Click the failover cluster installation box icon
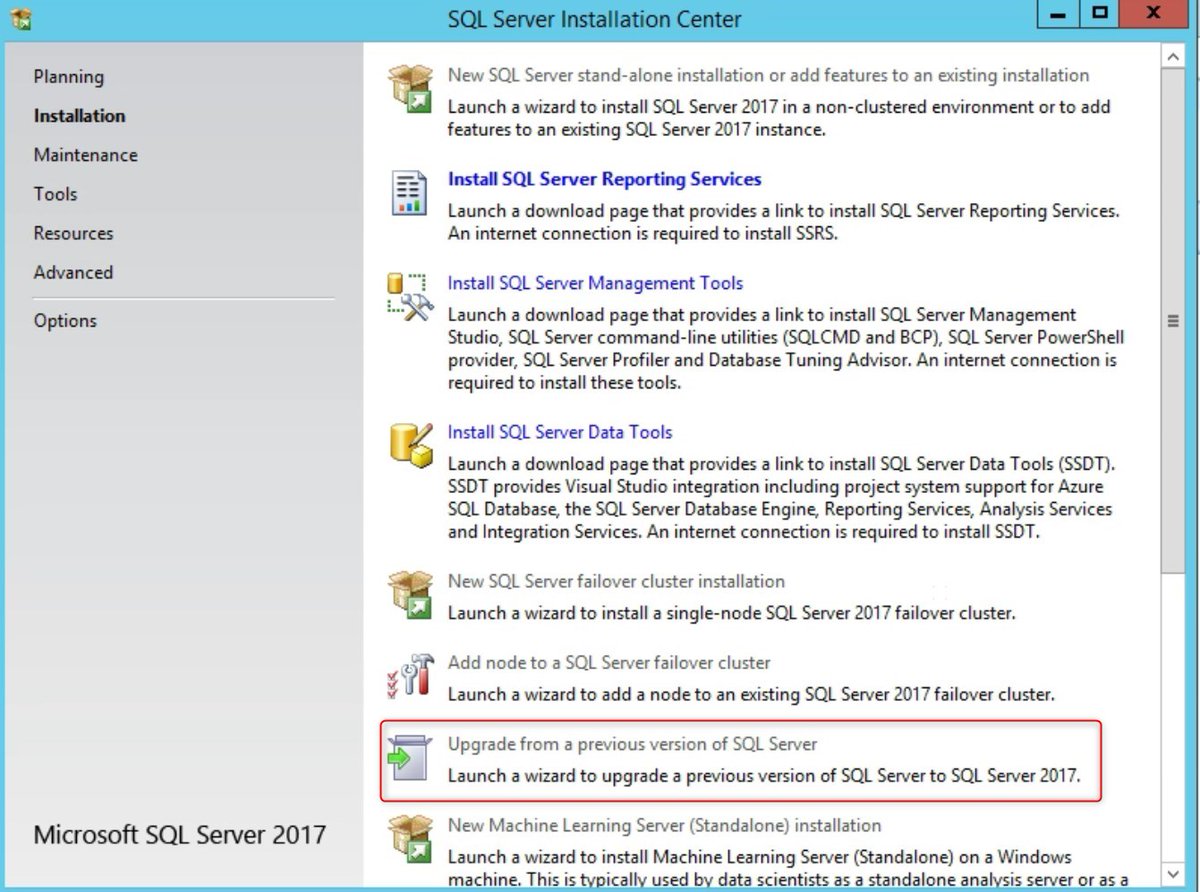1200x892 pixels. click(x=410, y=596)
